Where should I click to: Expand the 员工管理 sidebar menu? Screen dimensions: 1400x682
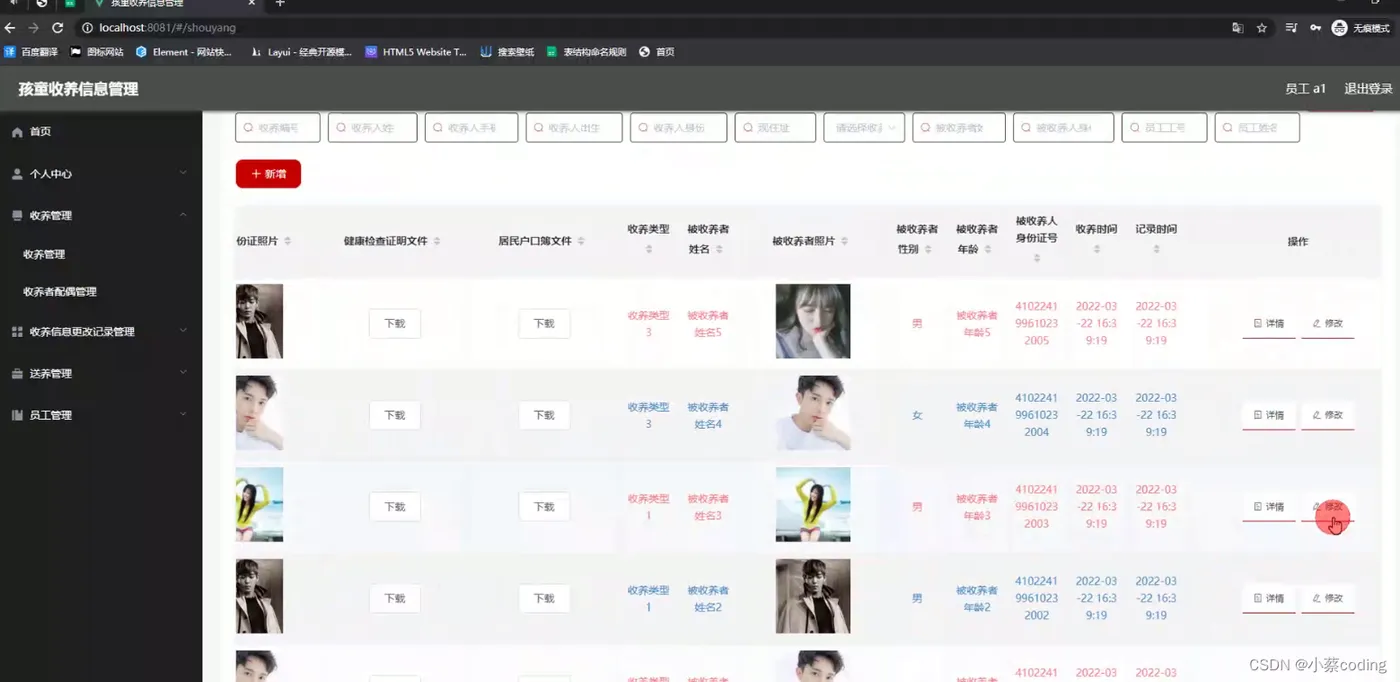183,414
